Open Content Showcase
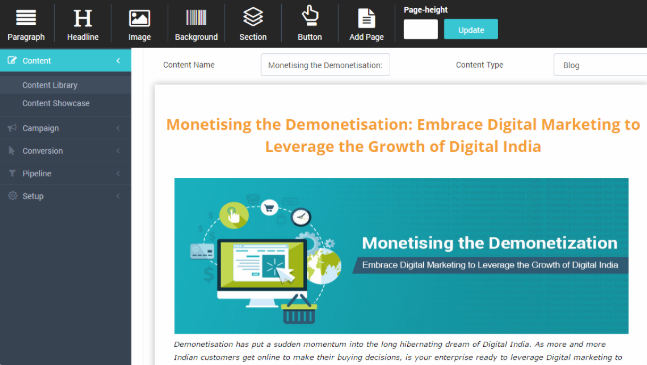Screen dimensions: 647x365 pos(56,103)
